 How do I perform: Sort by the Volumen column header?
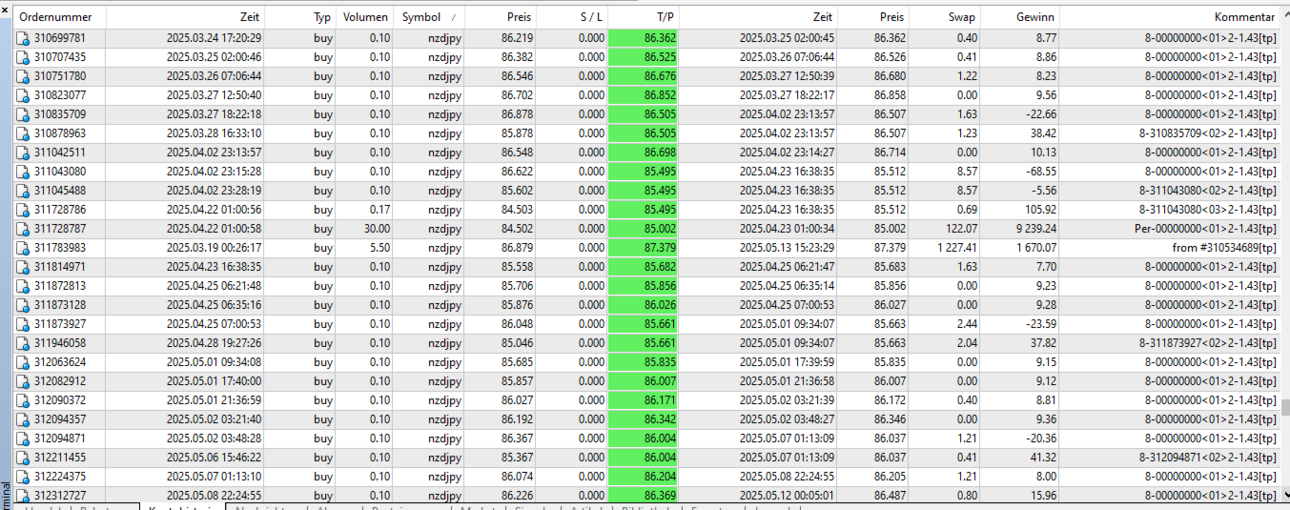click(x=366, y=17)
